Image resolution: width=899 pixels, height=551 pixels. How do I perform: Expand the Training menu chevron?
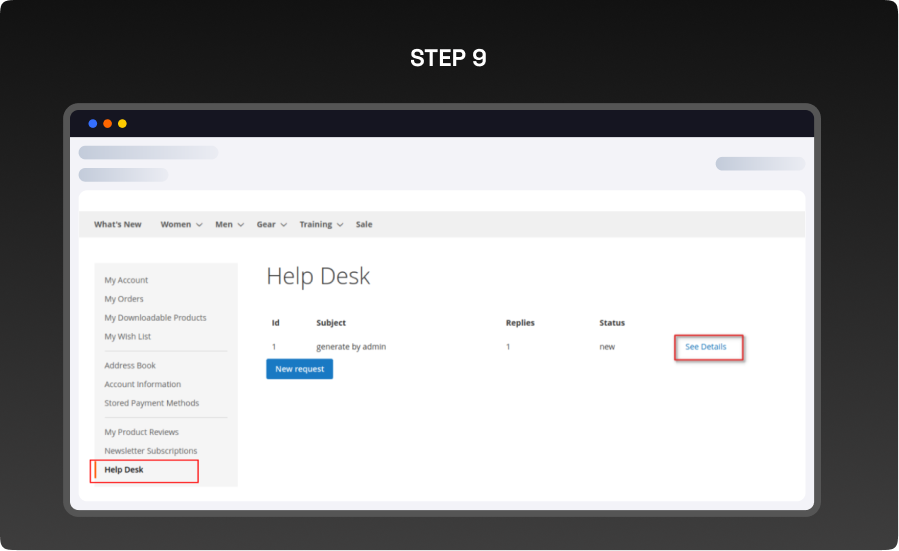click(x=340, y=225)
